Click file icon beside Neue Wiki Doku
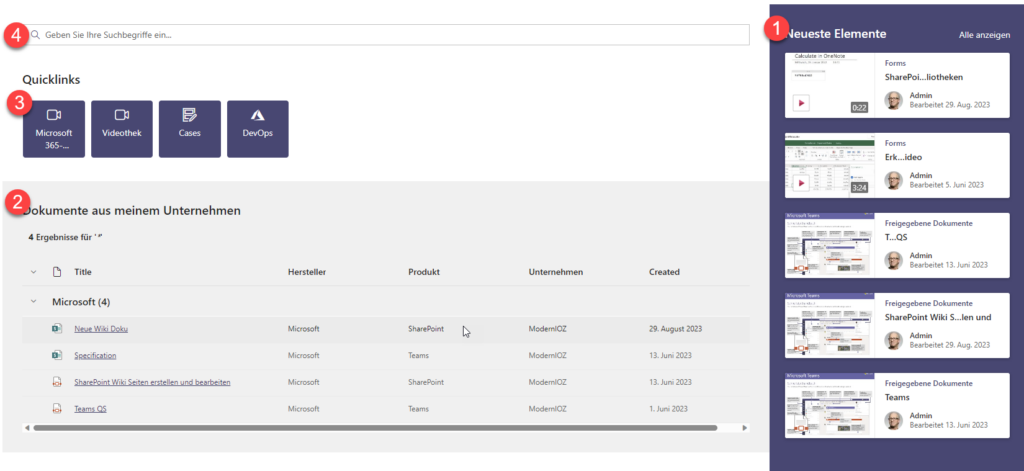The height and width of the screenshot is (471, 1024). [57, 329]
